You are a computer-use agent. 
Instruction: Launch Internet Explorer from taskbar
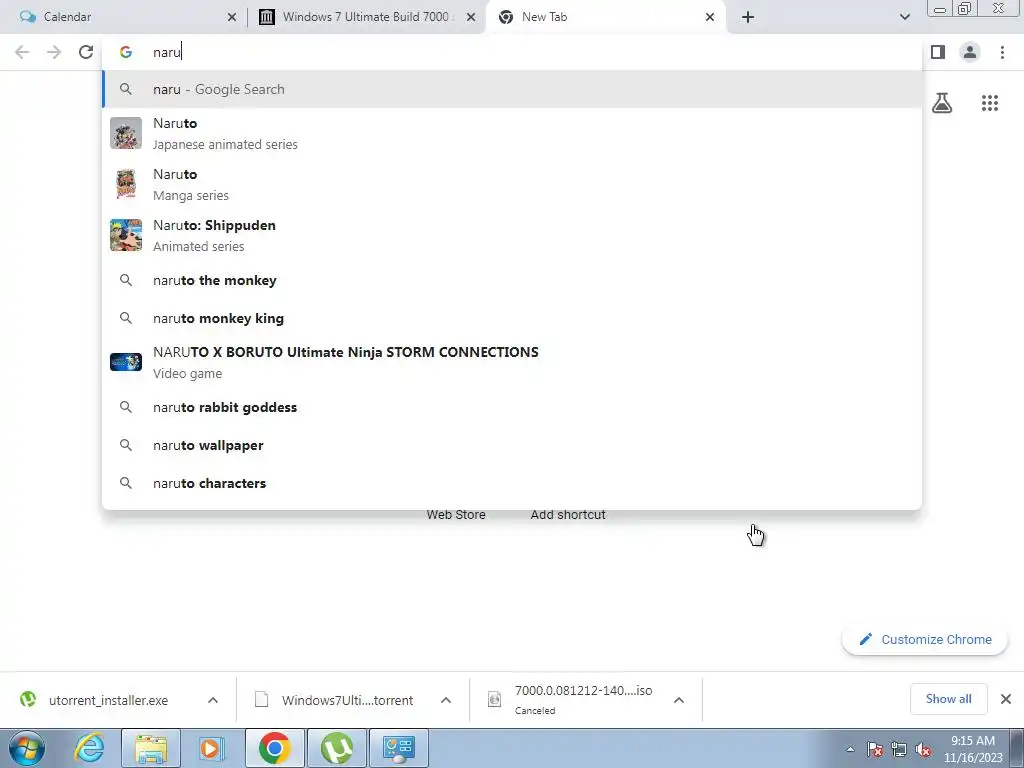tap(89, 748)
